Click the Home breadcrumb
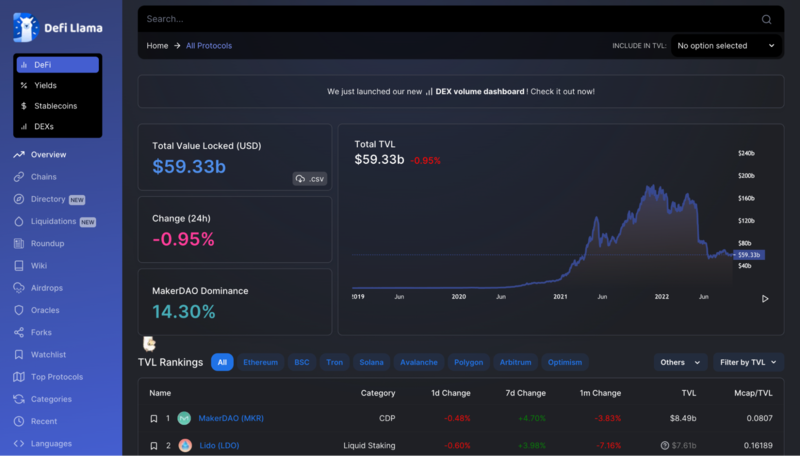 (x=157, y=45)
